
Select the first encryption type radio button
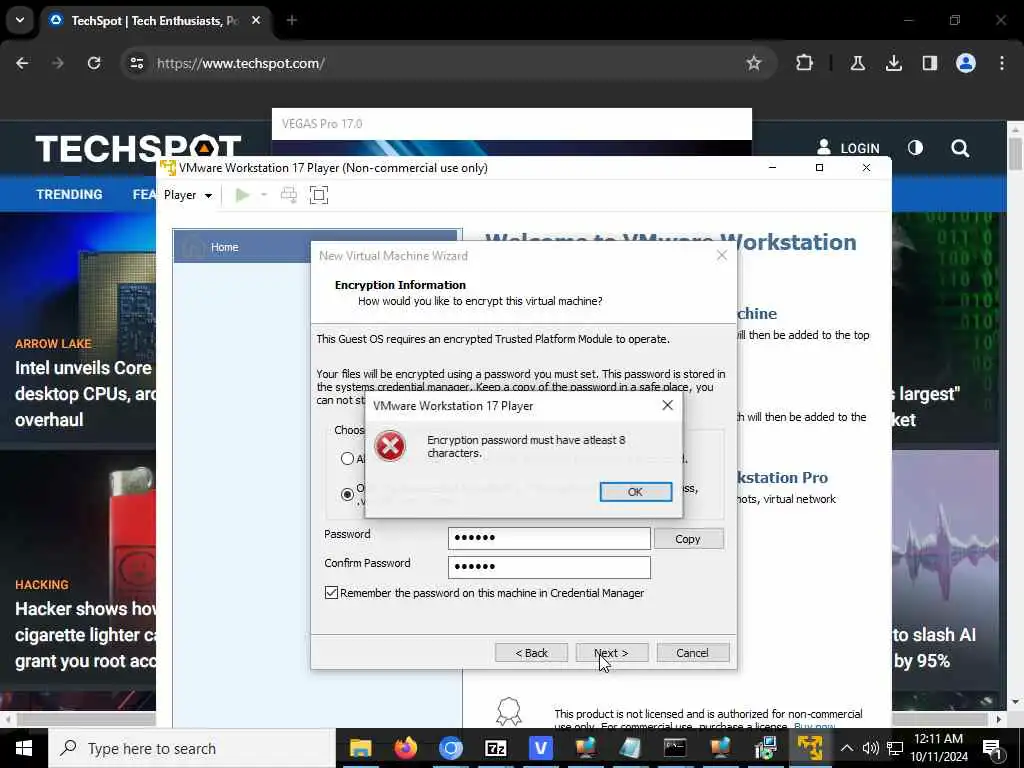click(347, 458)
